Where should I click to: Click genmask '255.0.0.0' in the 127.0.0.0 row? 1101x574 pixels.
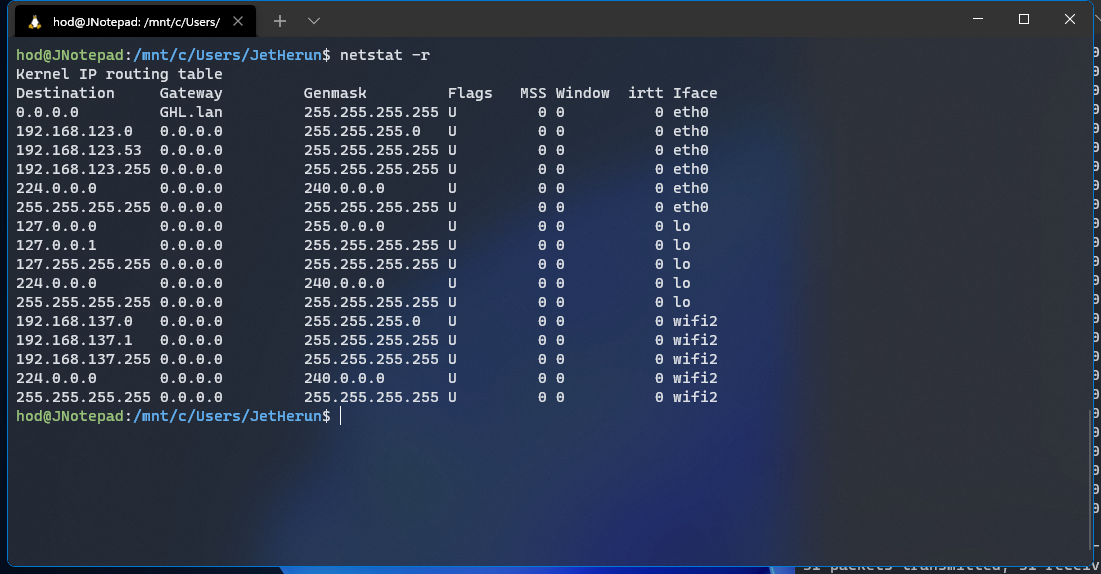[x=344, y=226]
